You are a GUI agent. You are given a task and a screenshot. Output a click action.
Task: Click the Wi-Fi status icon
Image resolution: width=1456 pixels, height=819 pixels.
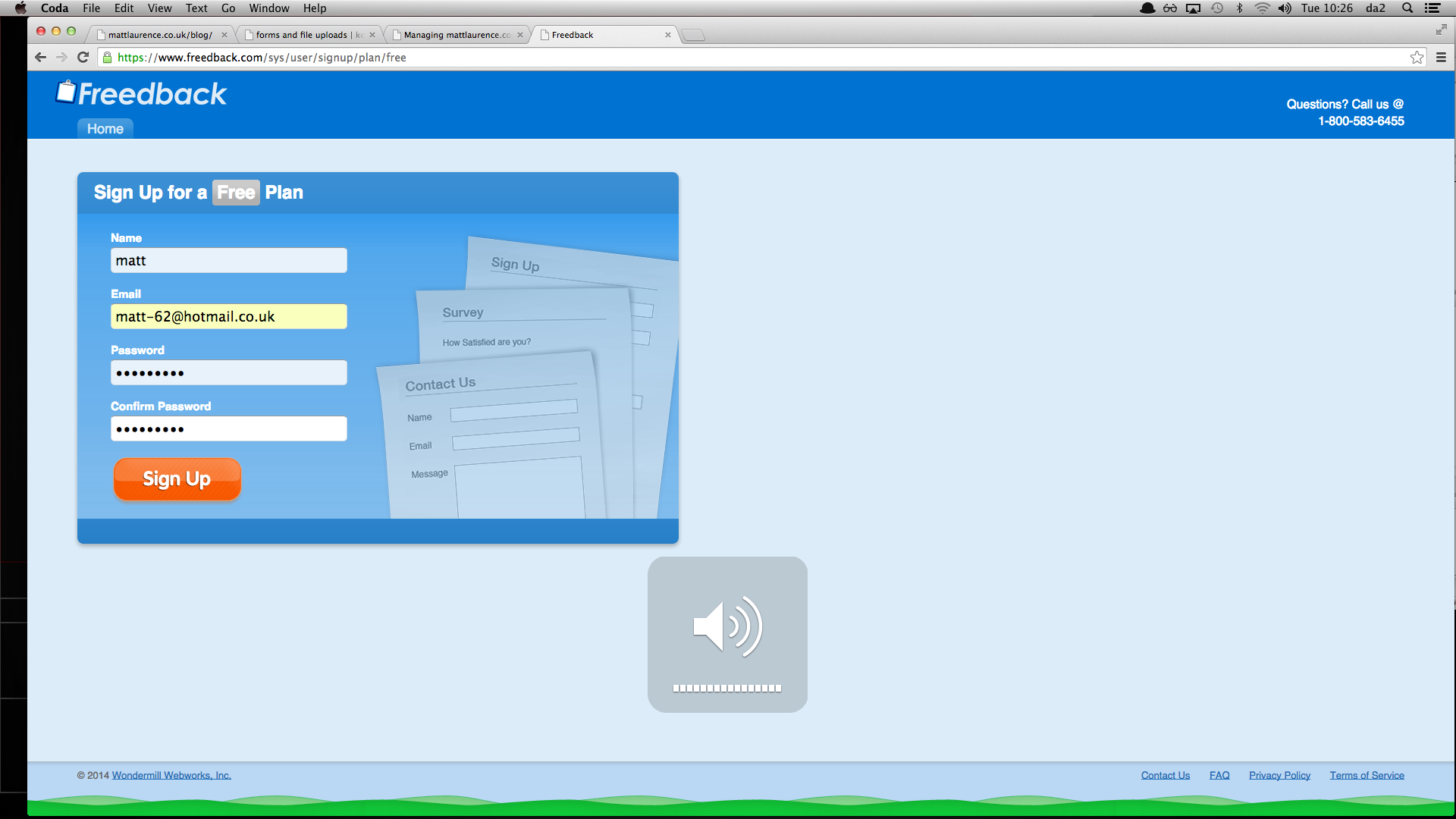pos(1262,8)
